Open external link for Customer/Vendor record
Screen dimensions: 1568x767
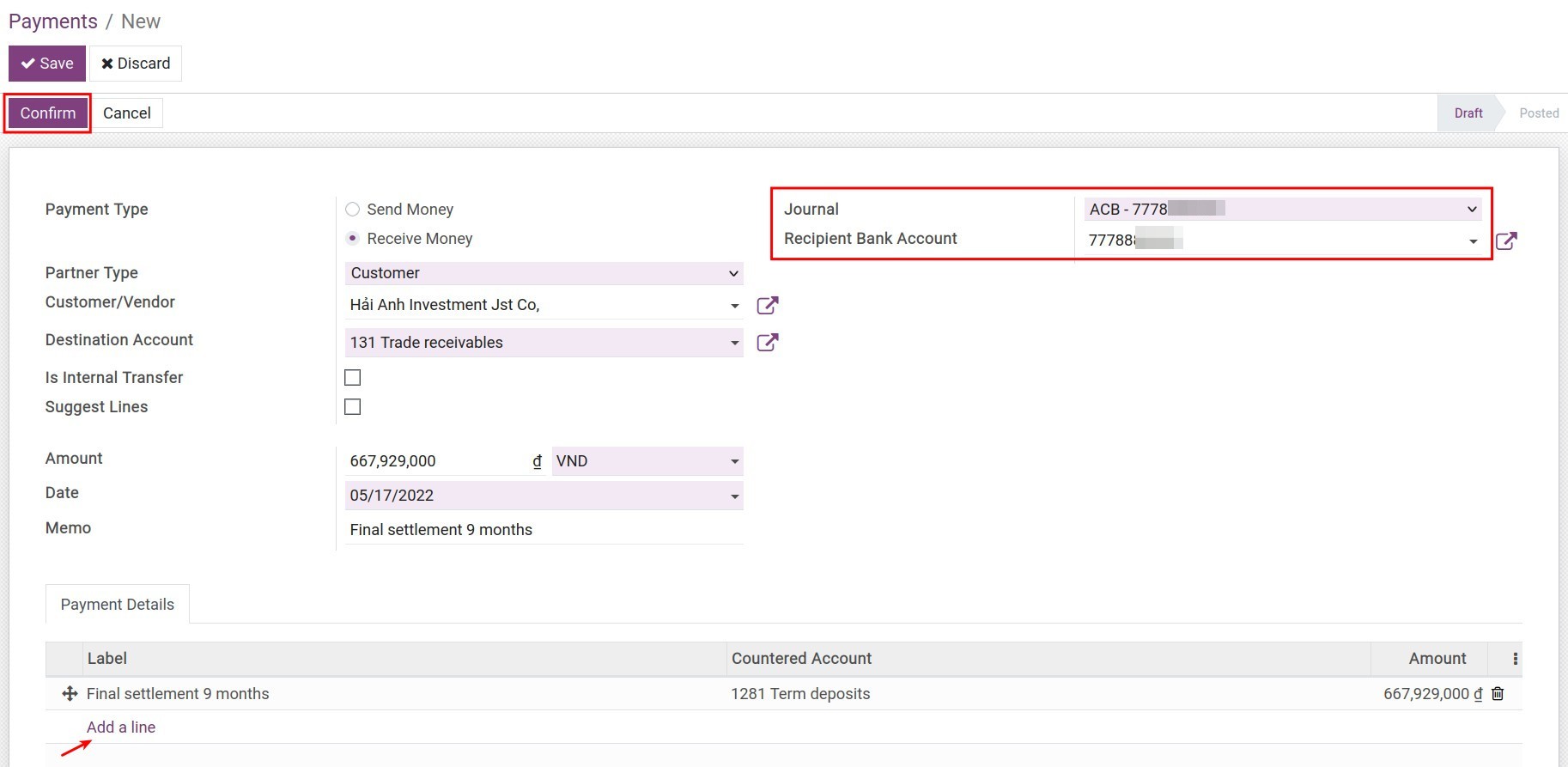767,306
